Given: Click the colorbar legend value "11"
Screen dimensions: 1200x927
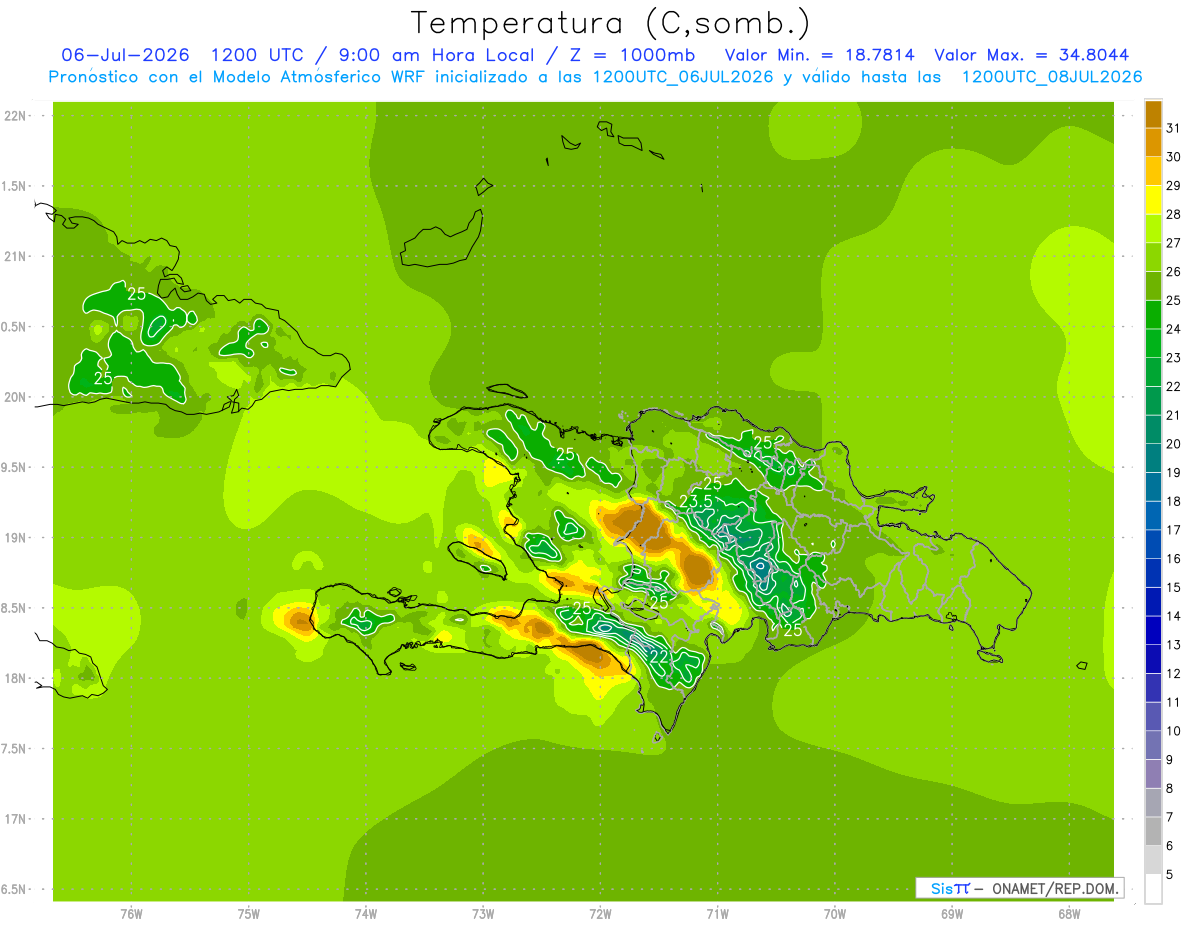Looking at the screenshot, I should click(1174, 702).
